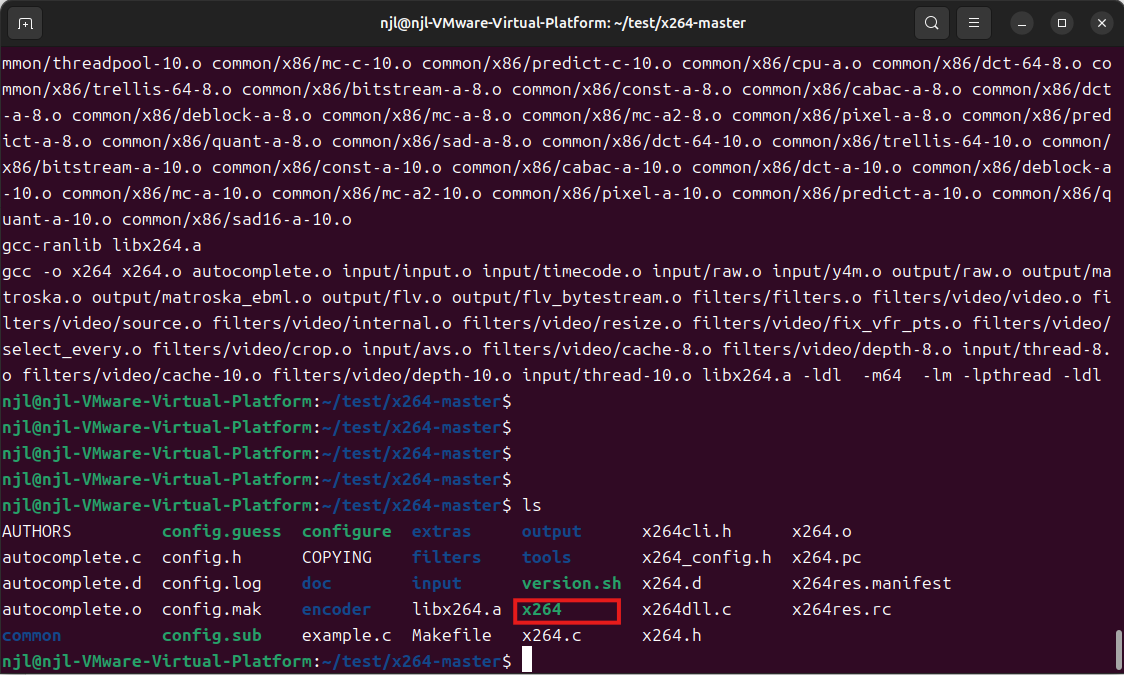Click x264.d in the listing
Image resolution: width=1124 pixels, height=675 pixels.
pyautogui.click(x=672, y=583)
